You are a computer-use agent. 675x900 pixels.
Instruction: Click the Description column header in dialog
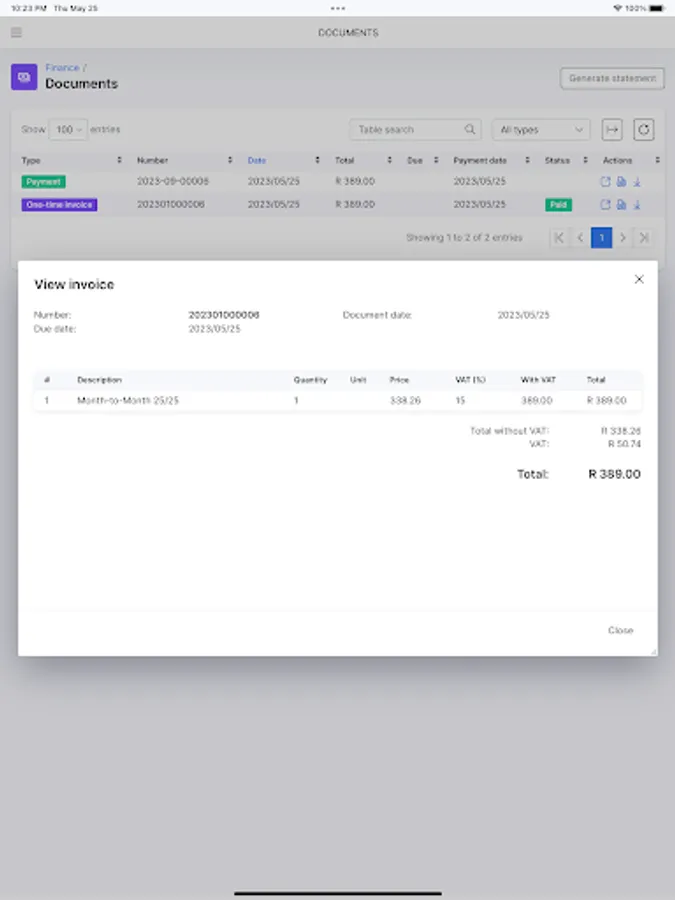(99, 380)
